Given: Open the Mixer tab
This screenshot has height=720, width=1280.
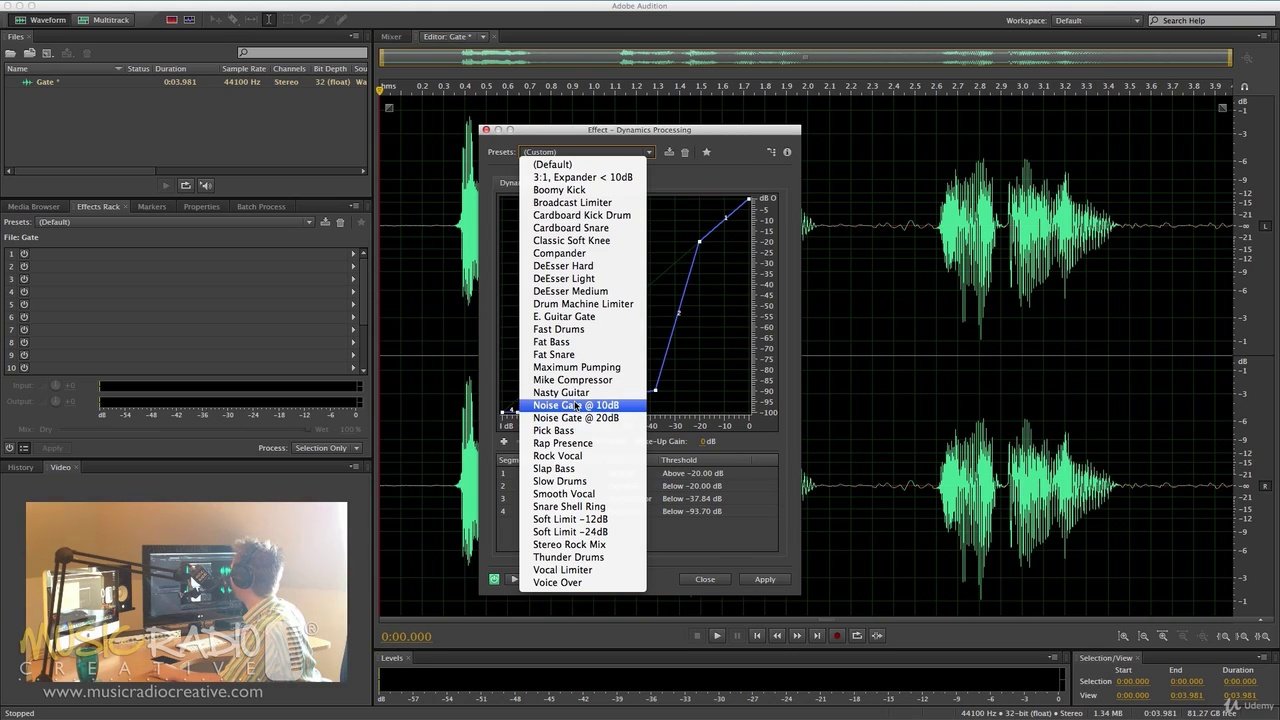Looking at the screenshot, I should pos(391,37).
